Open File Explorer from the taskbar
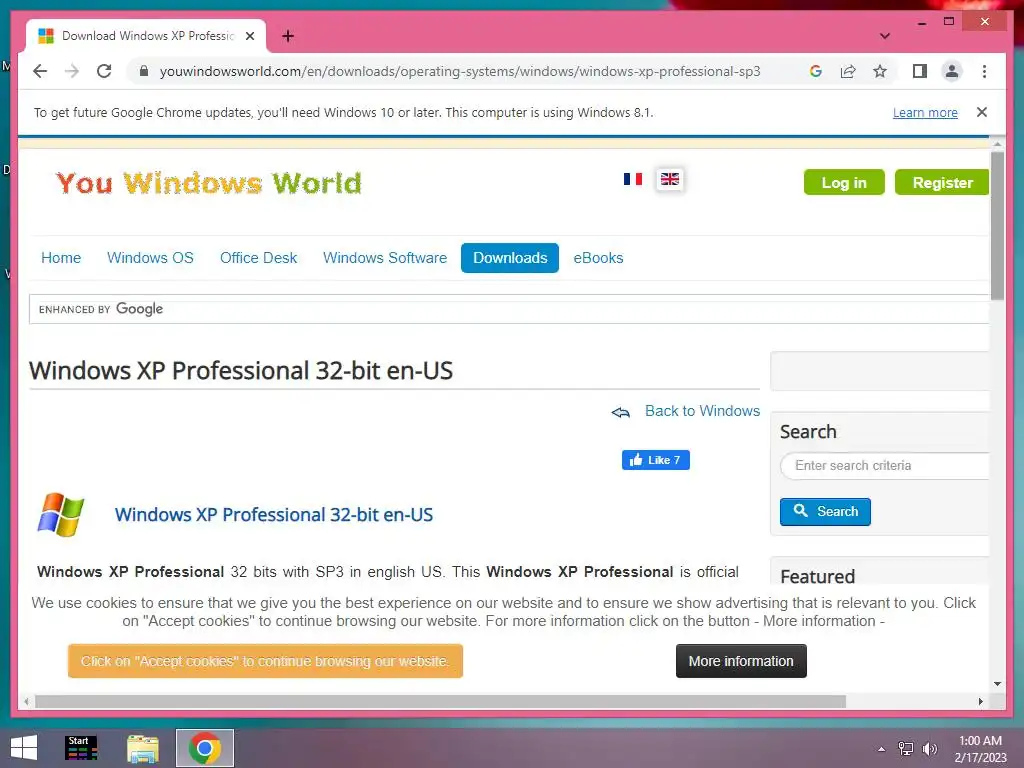The image size is (1024, 768). click(143, 748)
